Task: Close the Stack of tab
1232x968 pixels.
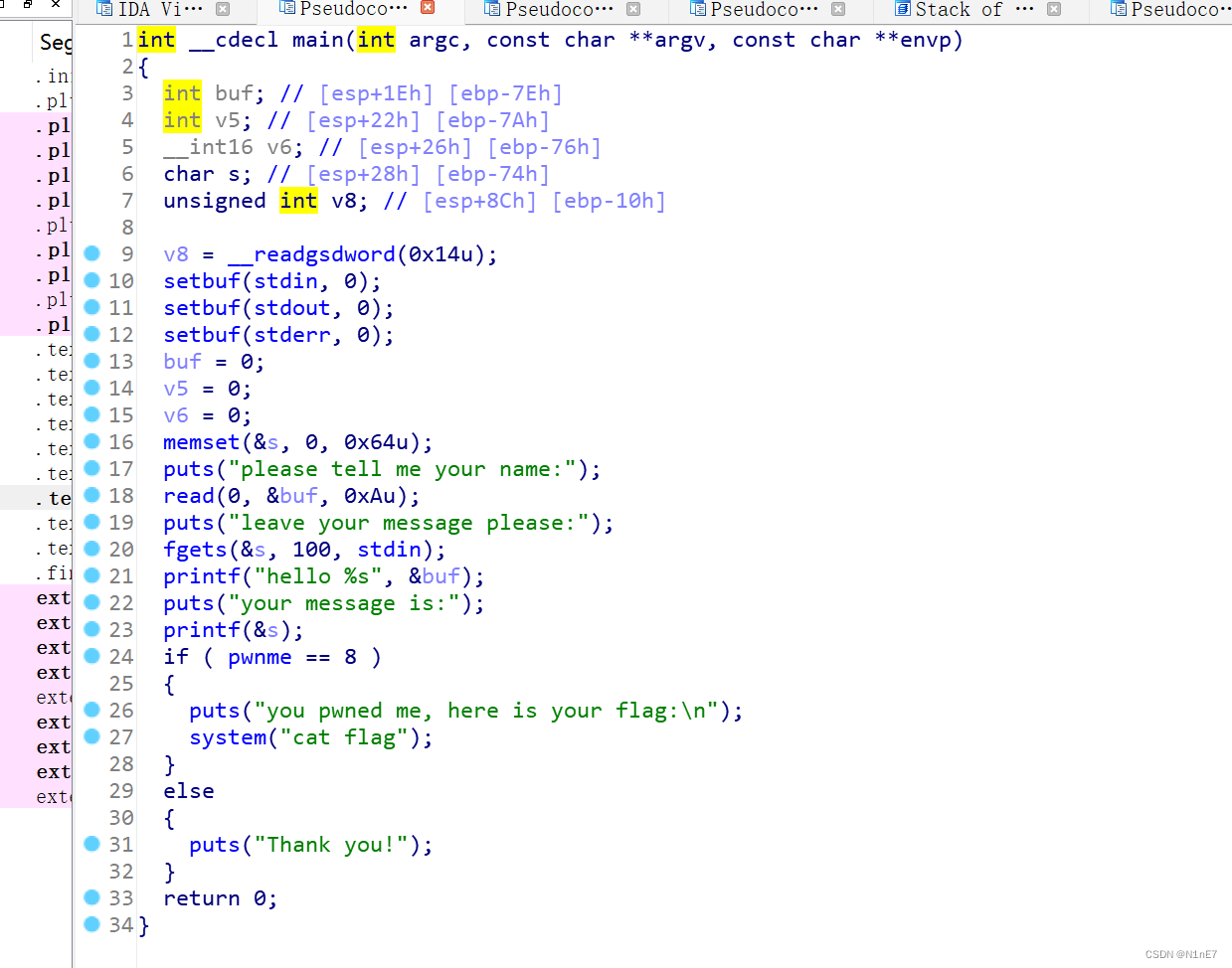Action: pos(1054,9)
